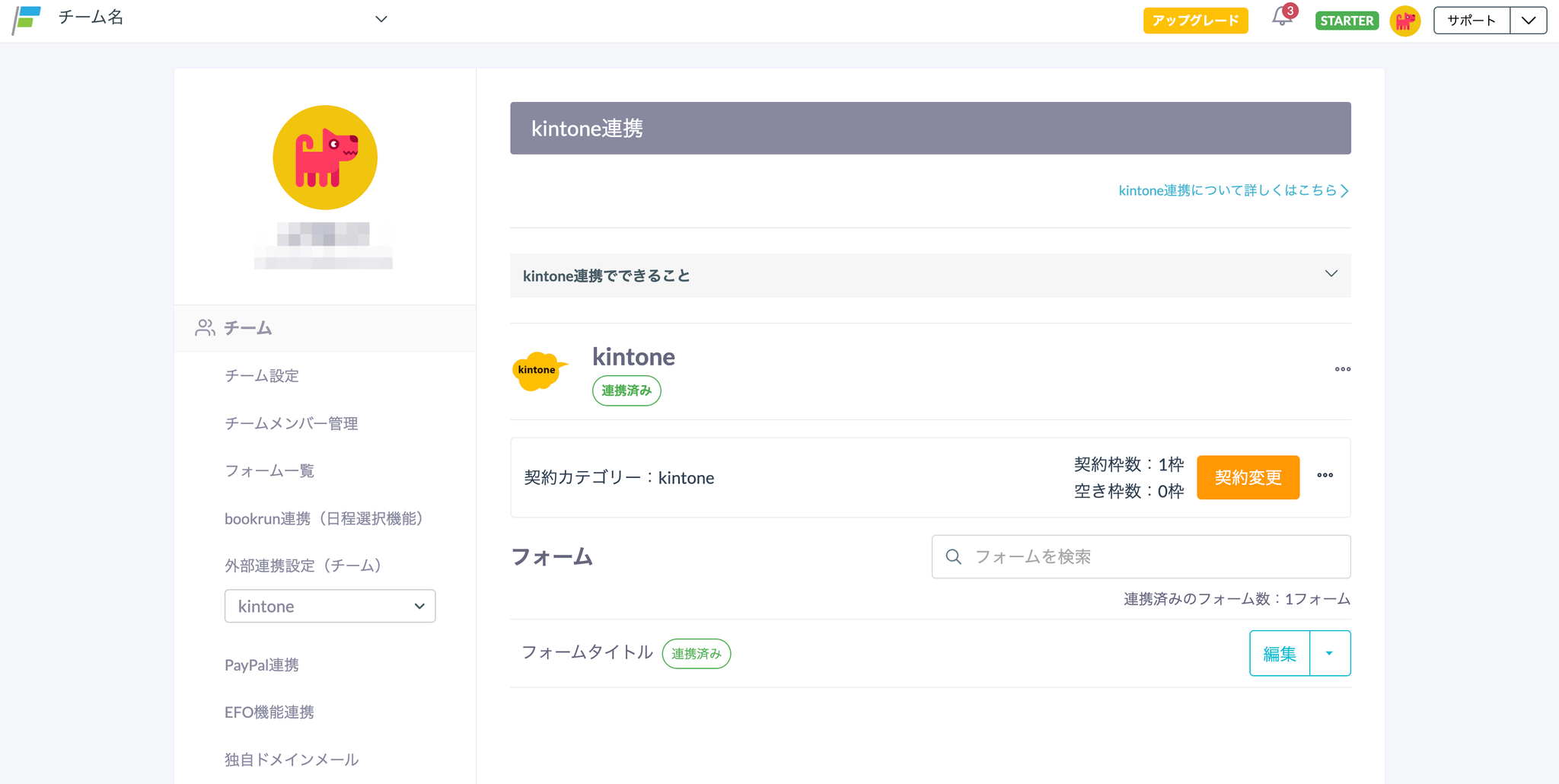Open チームメンバー管理 menu item
The image size is (1559, 784).
pyautogui.click(x=291, y=423)
